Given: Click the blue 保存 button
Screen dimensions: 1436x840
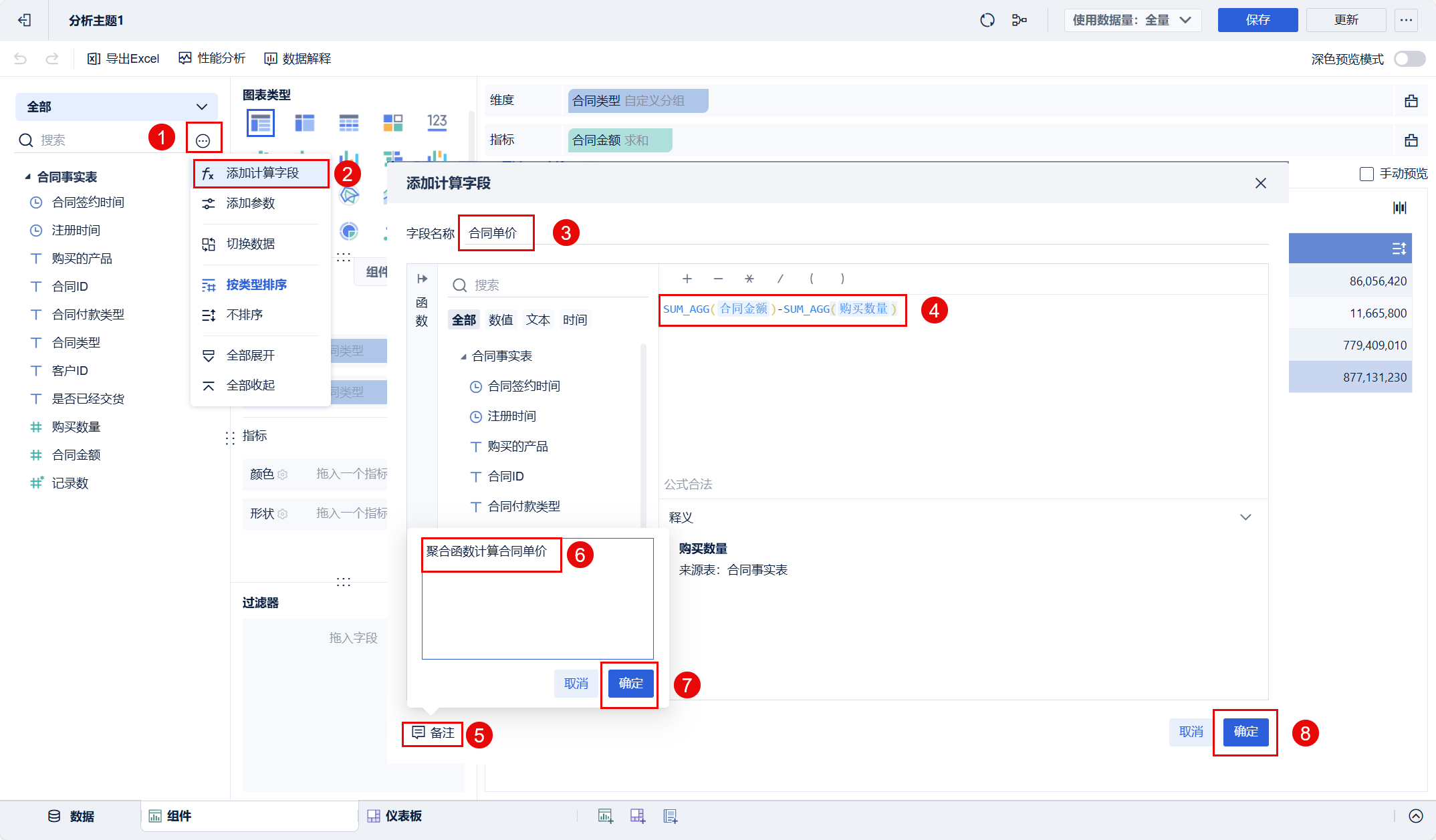Looking at the screenshot, I should point(1257,20).
